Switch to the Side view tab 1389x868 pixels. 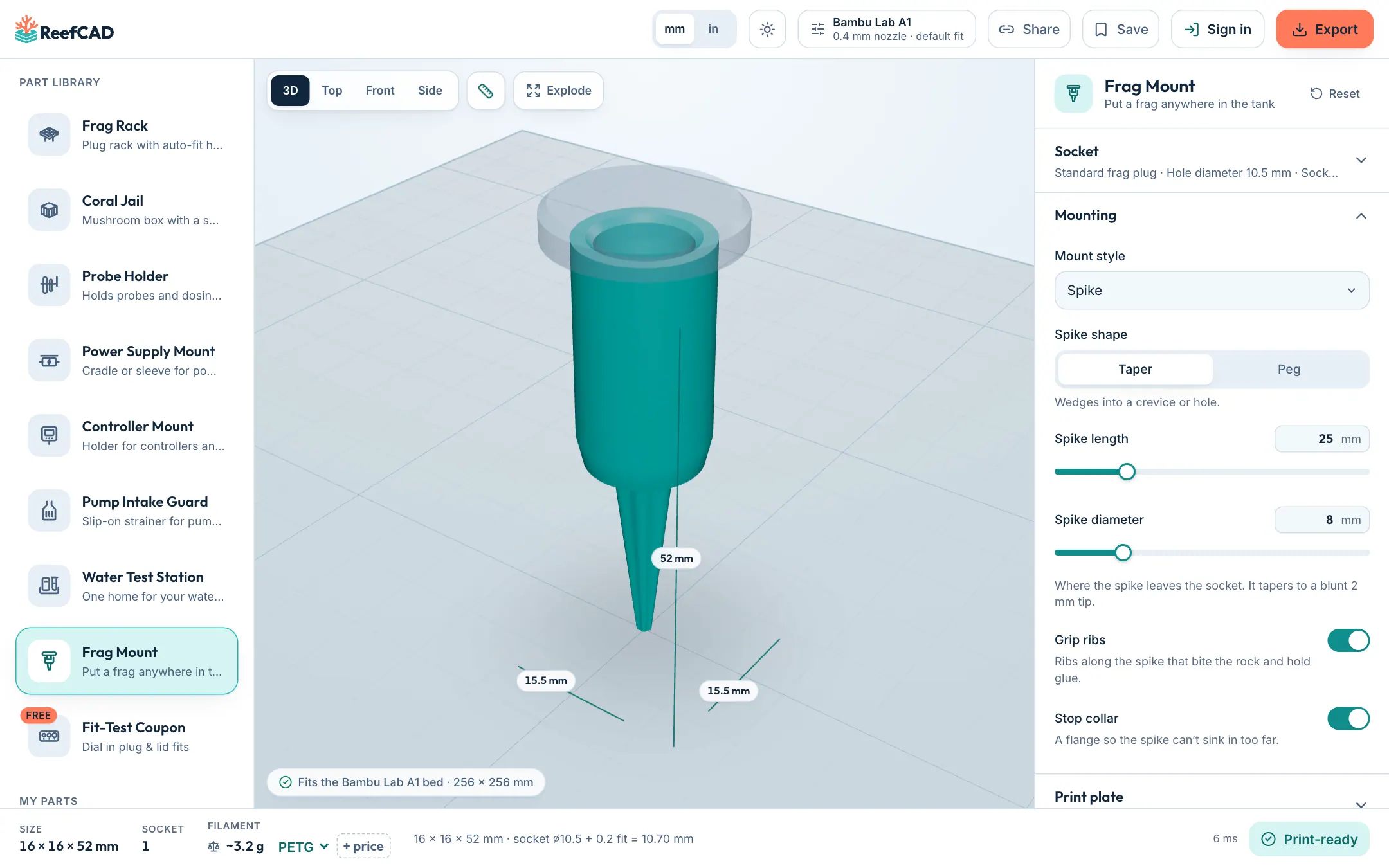coord(430,91)
